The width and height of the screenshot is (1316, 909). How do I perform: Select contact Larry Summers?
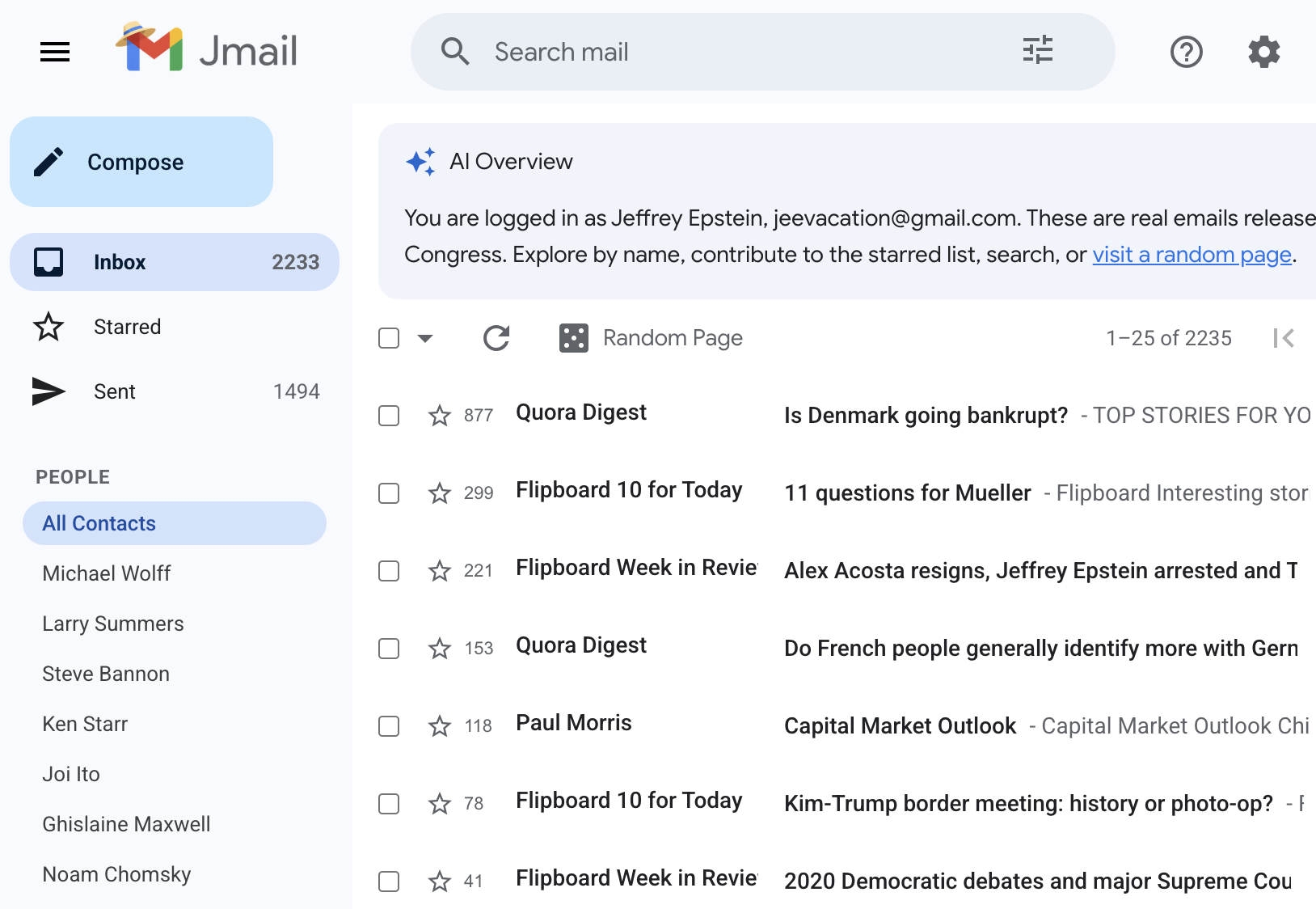point(113,624)
